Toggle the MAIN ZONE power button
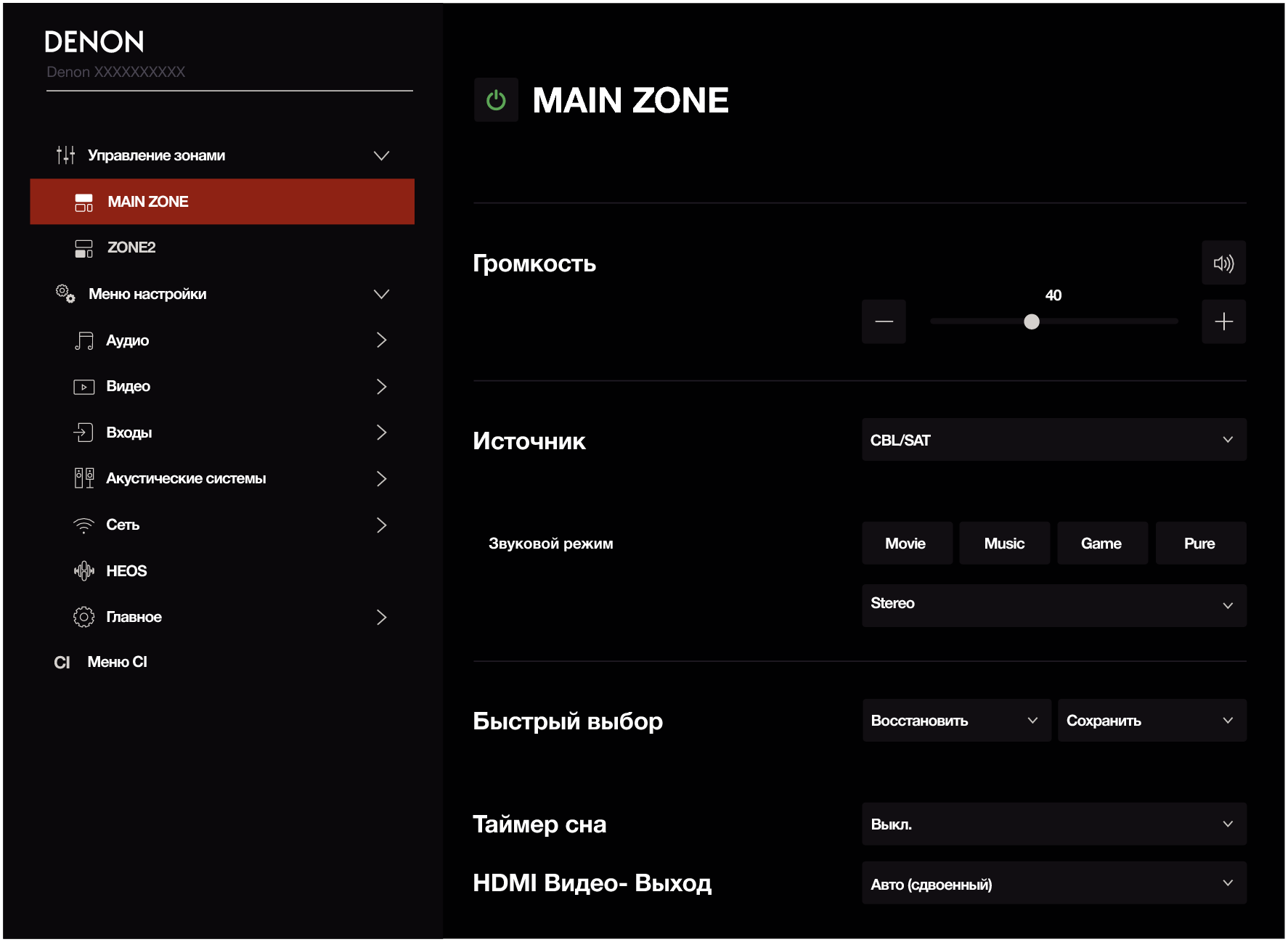The height and width of the screenshot is (942, 1288). [496, 100]
